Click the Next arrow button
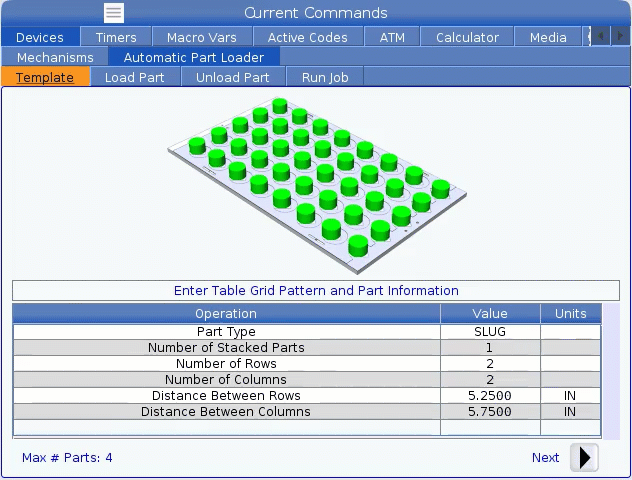This screenshot has width=632, height=480. (584, 458)
